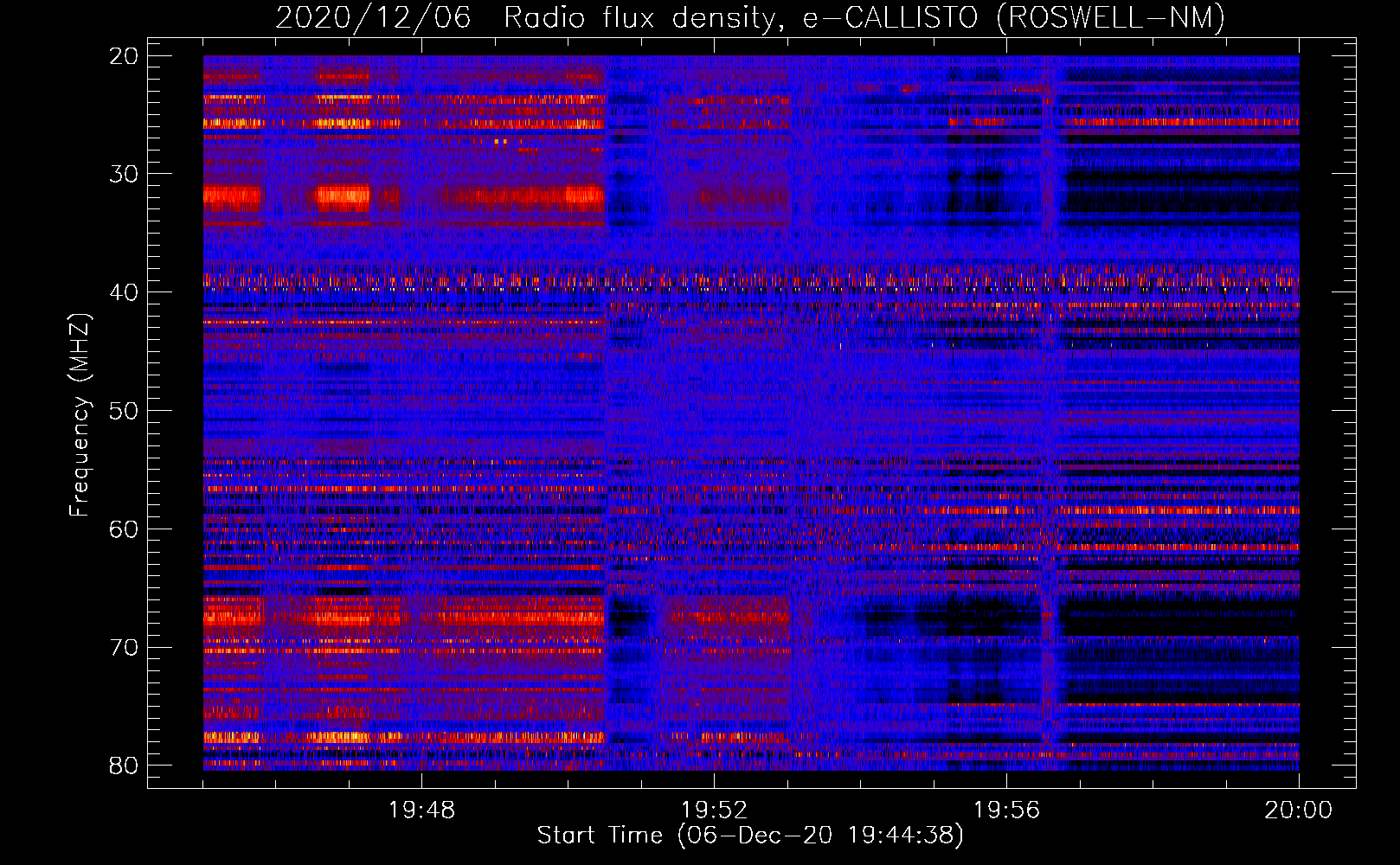The width and height of the screenshot is (1400, 865).
Task: Click the "Start Time (06-Dec-20 19:44:38)" label
Action: point(750,836)
